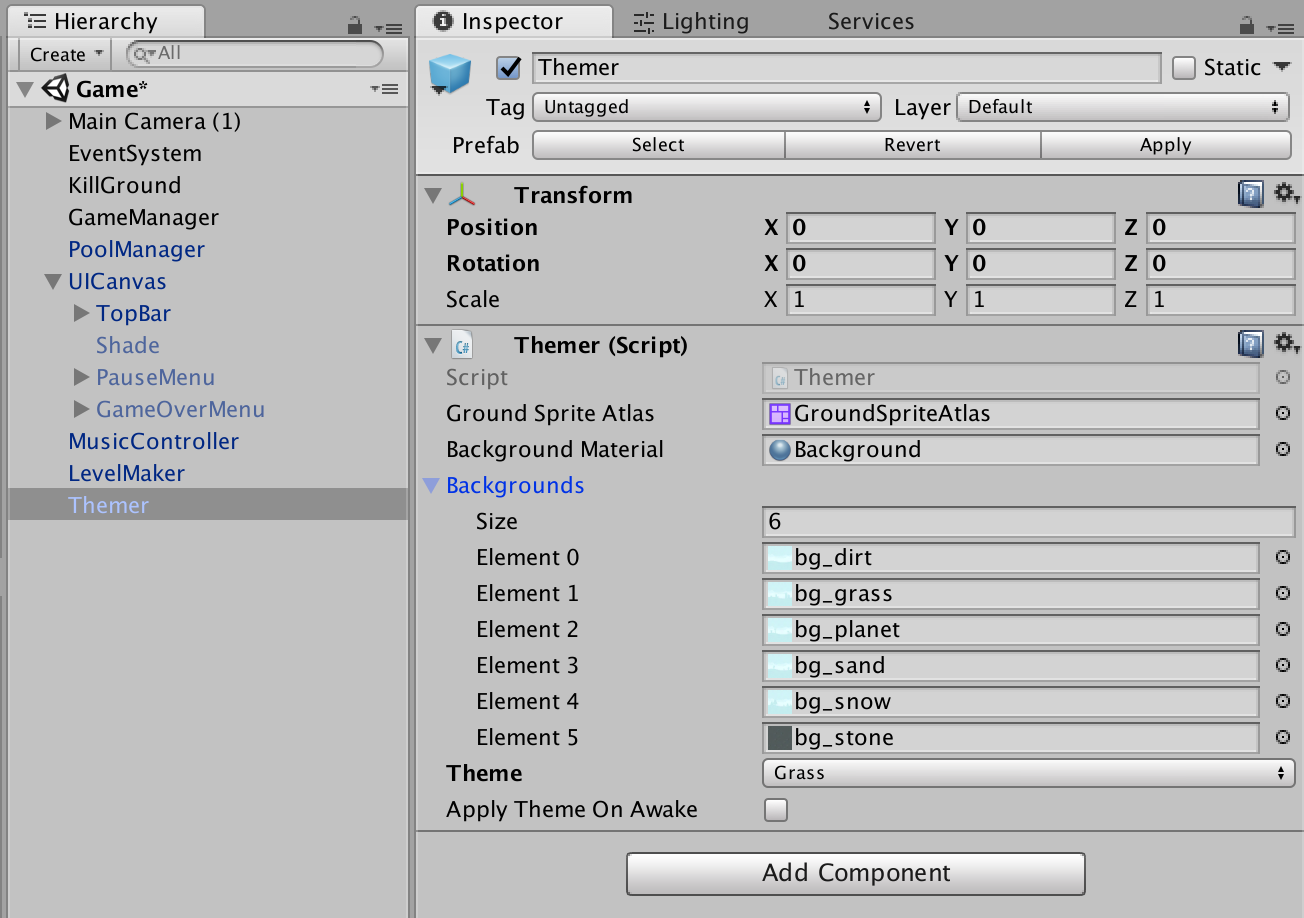
Task: Click the prefab Revert button
Action: tap(912, 145)
